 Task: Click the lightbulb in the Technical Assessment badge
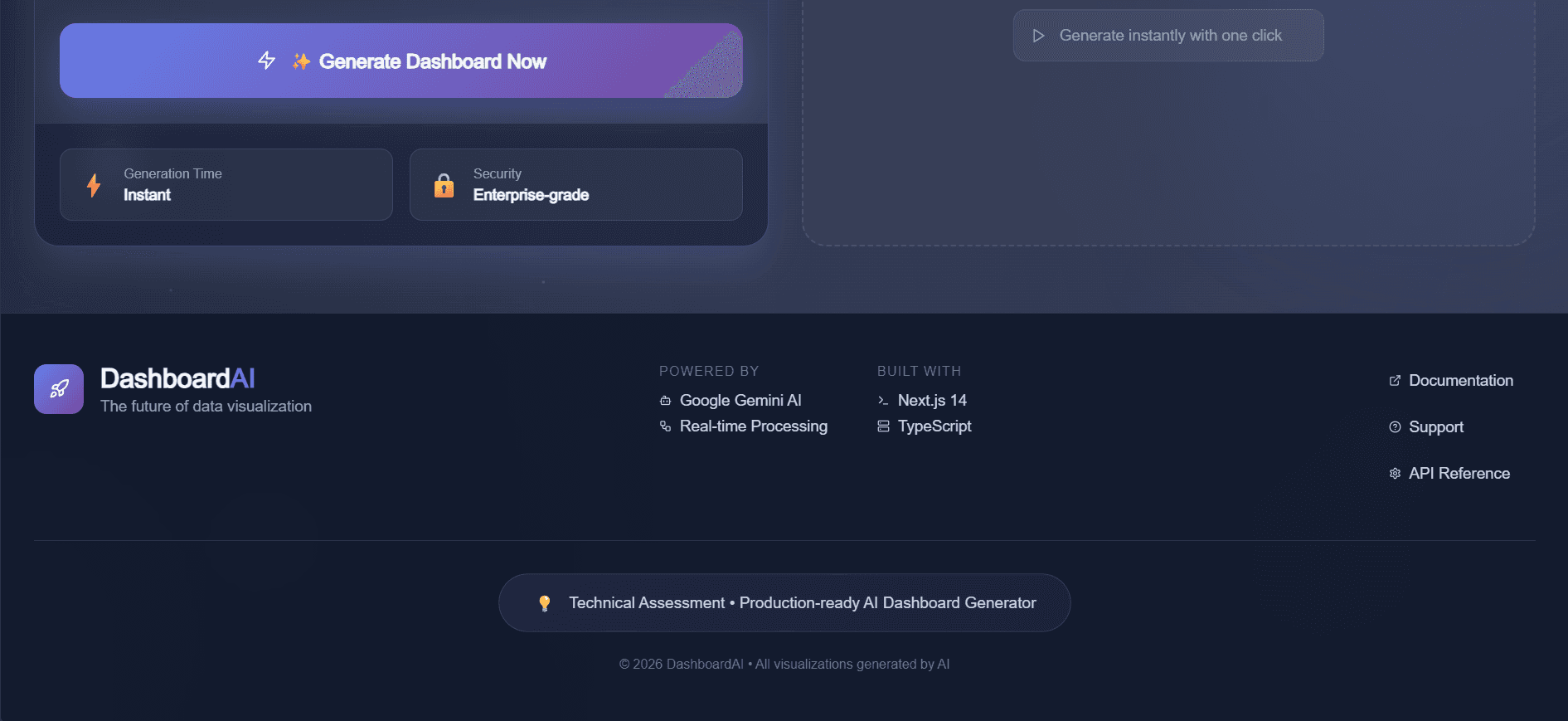pos(545,602)
